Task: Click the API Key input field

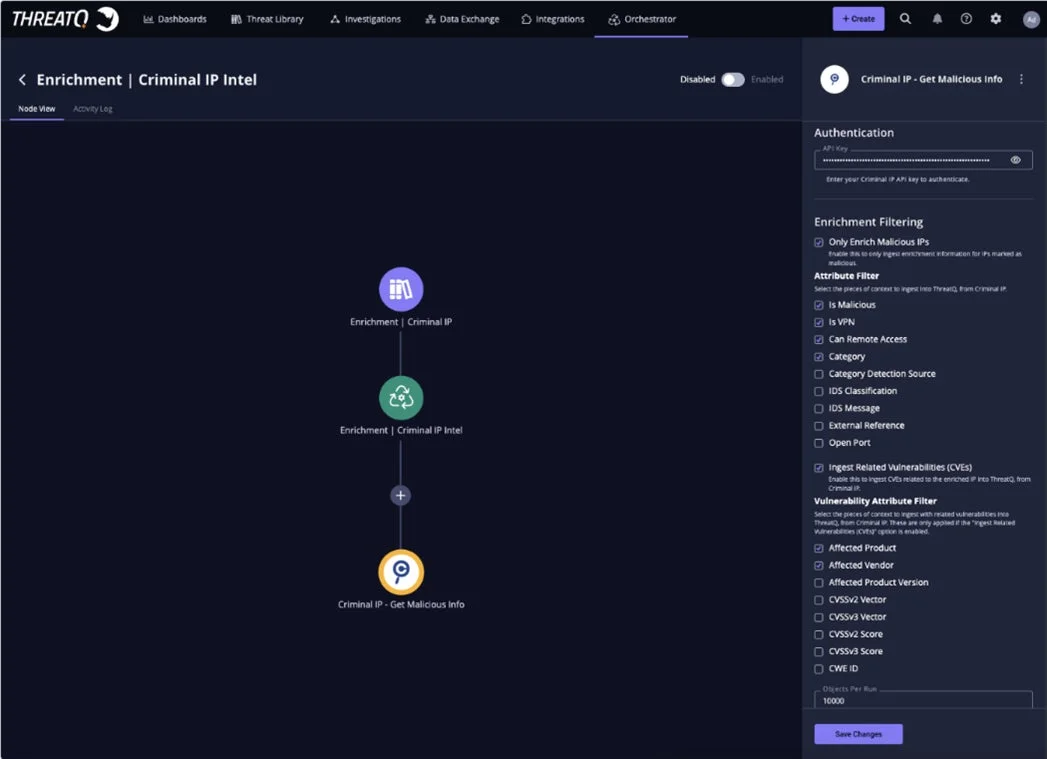Action: click(923, 160)
